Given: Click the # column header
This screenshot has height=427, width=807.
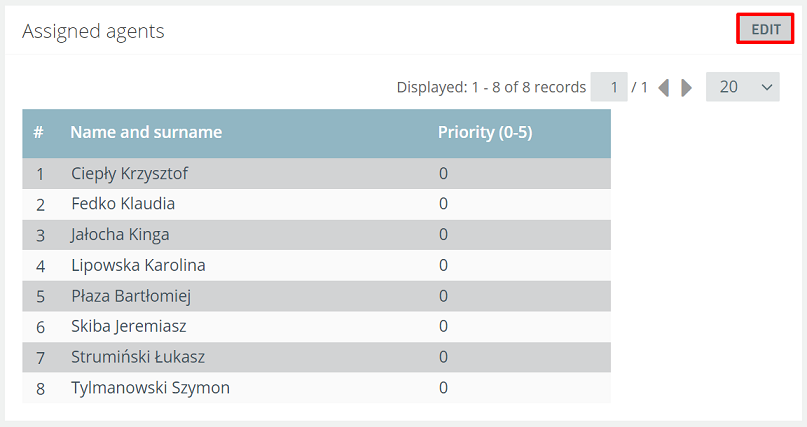Looking at the screenshot, I should click(x=38, y=132).
